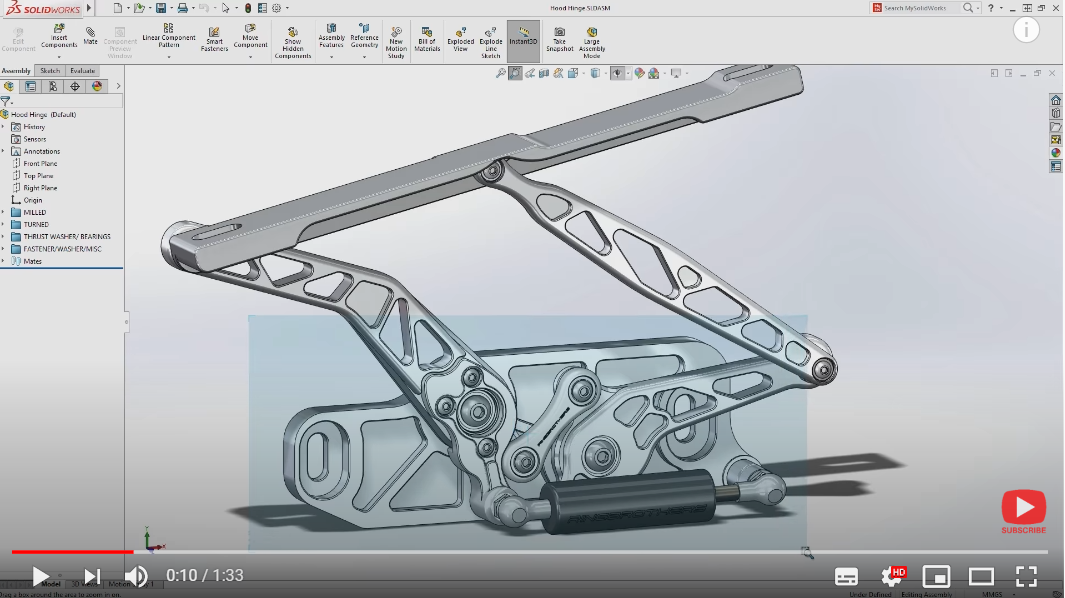1065x598 pixels.
Task: Save the document with the disk icon
Action: pyautogui.click(x=161, y=8)
